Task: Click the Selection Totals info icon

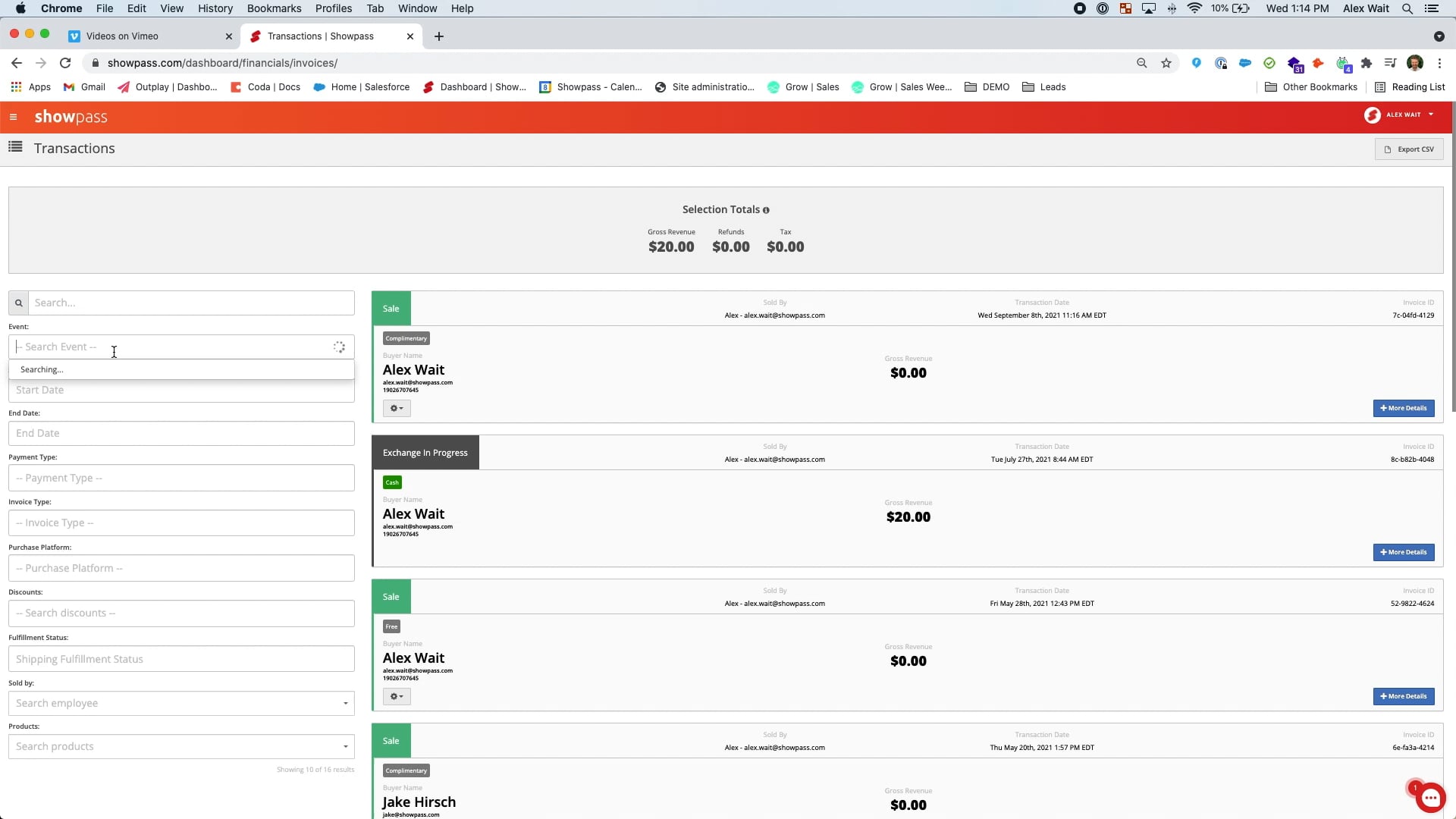Action: click(766, 210)
